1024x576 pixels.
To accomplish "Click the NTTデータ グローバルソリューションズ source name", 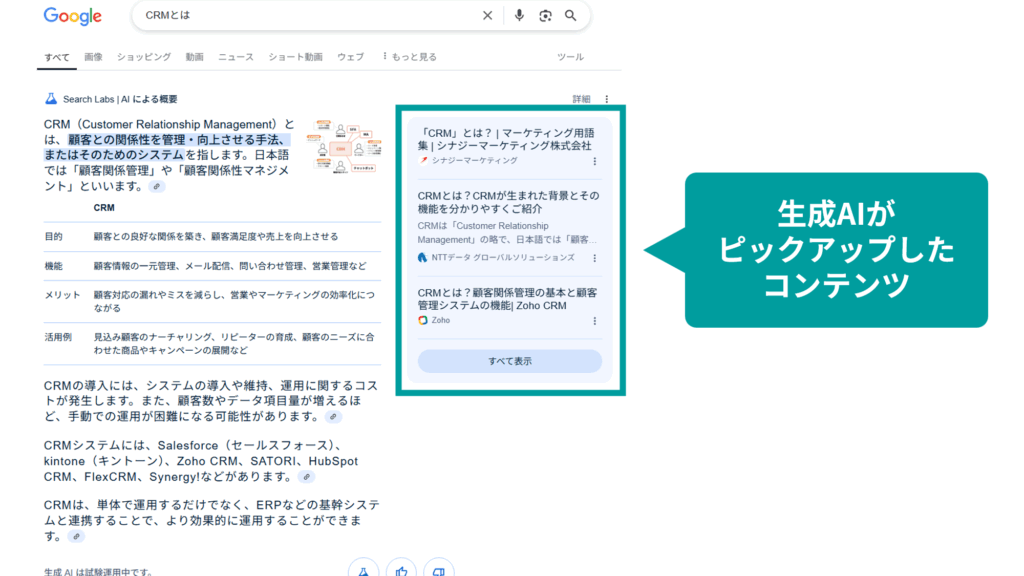I will 503,258.
